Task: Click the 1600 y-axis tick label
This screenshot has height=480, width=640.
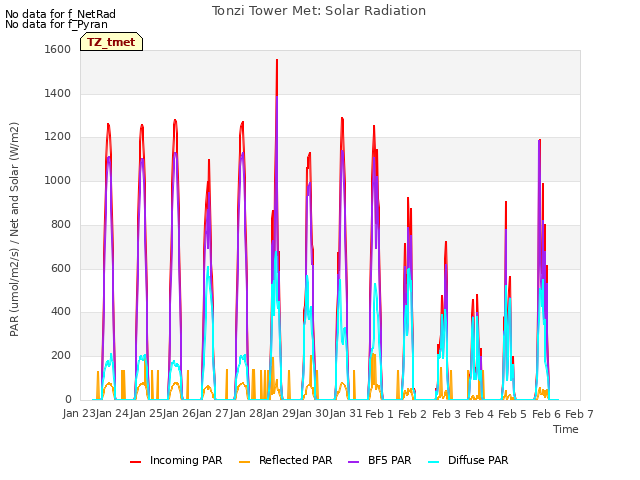Action: point(58,49)
